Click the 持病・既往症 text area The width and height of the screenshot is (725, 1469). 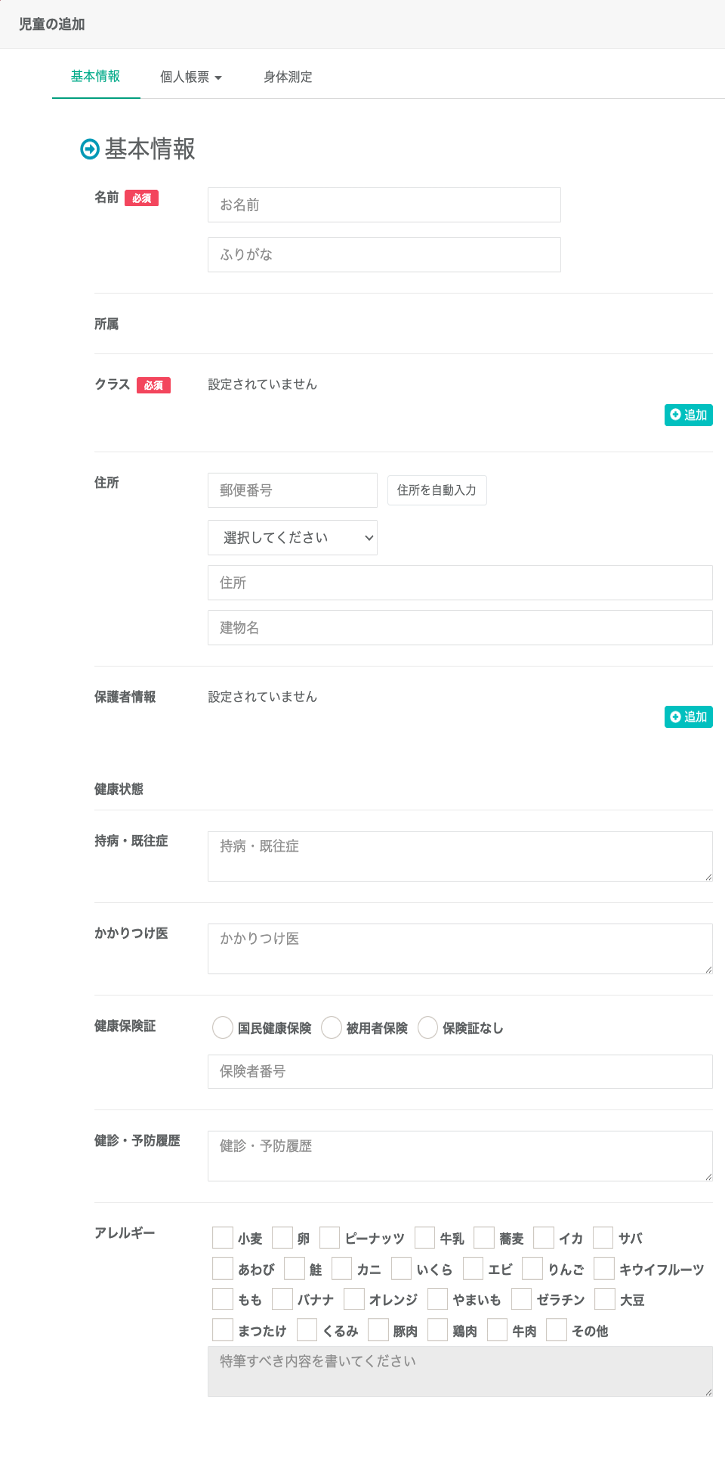pos(460,856)
